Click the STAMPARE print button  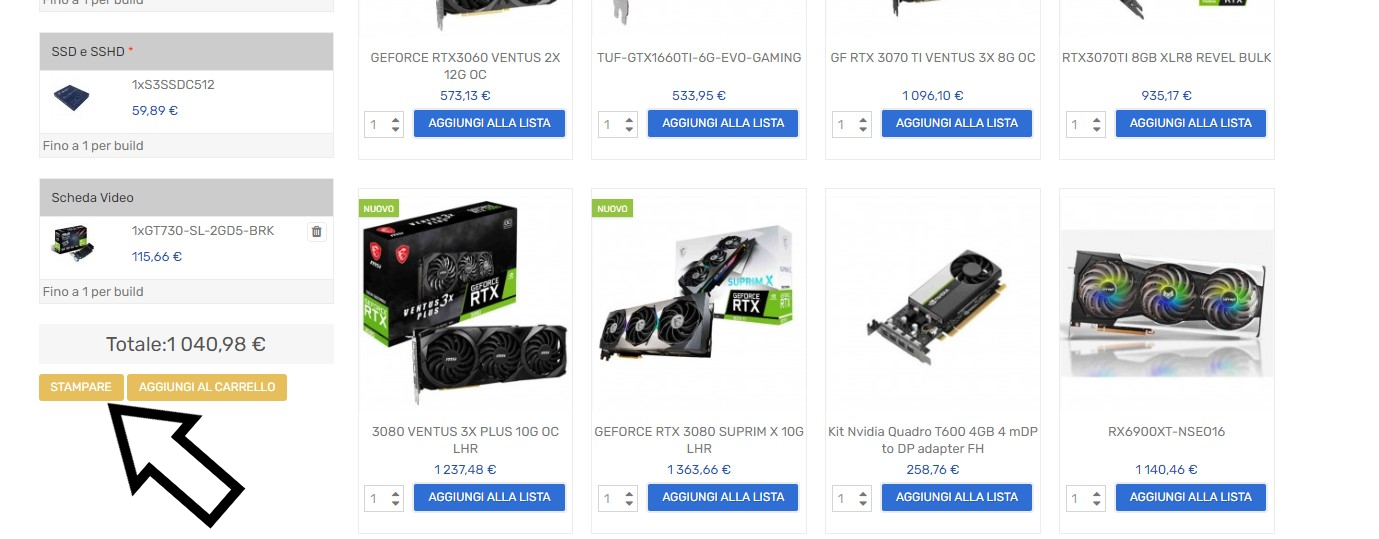81,387
